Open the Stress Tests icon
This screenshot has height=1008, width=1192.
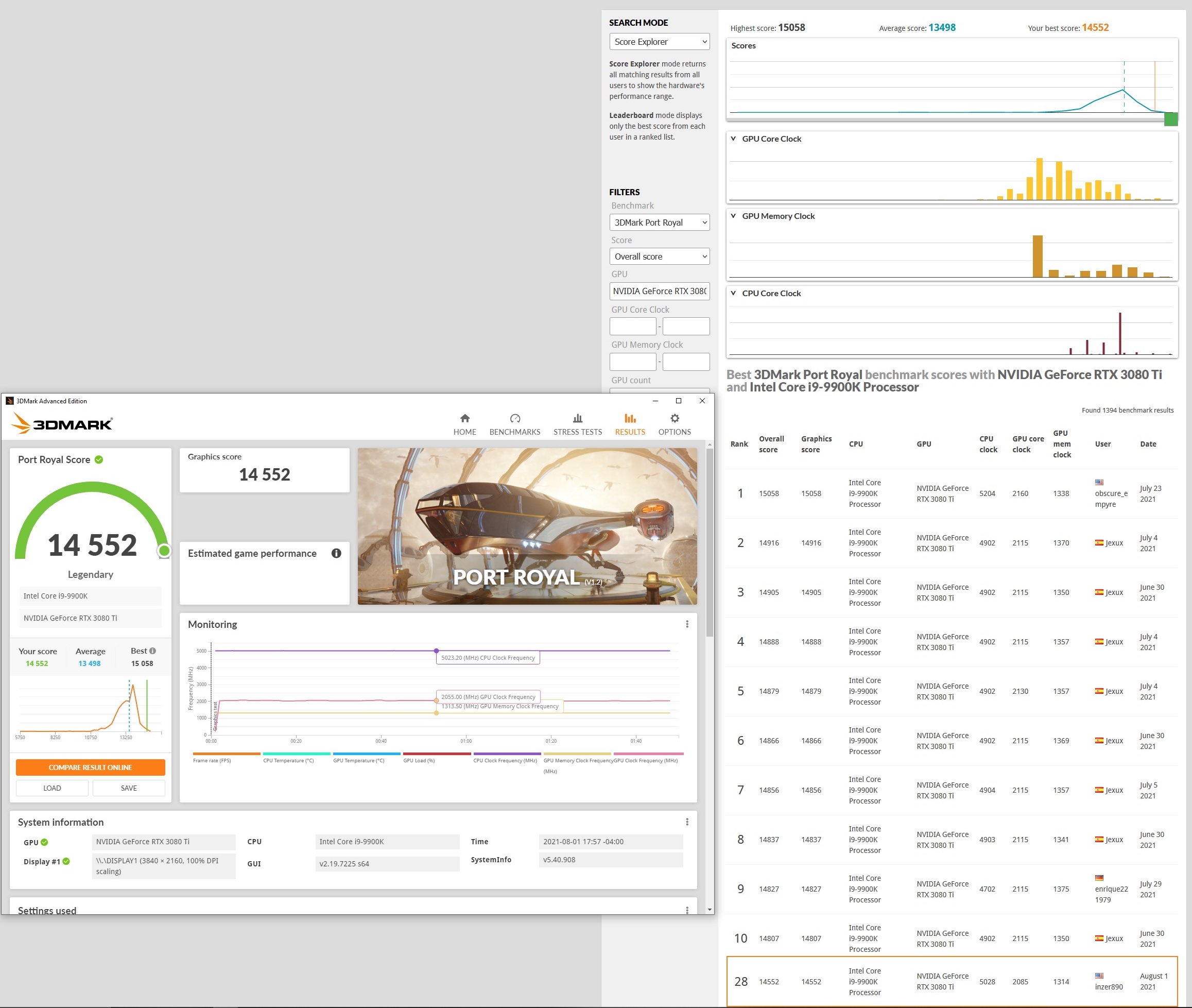577,418
